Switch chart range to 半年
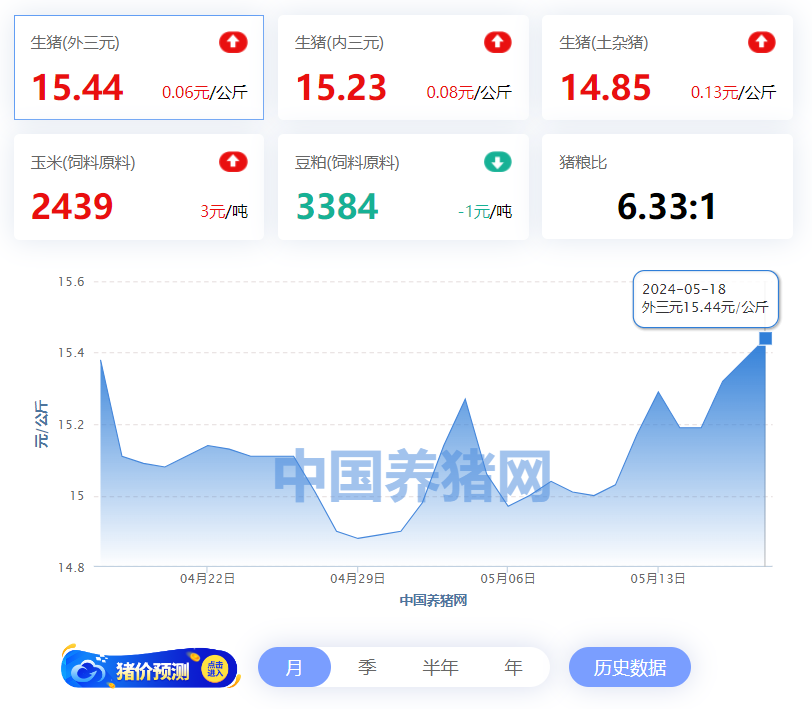Viewport: 812px width, 709px height. [440, 667]
